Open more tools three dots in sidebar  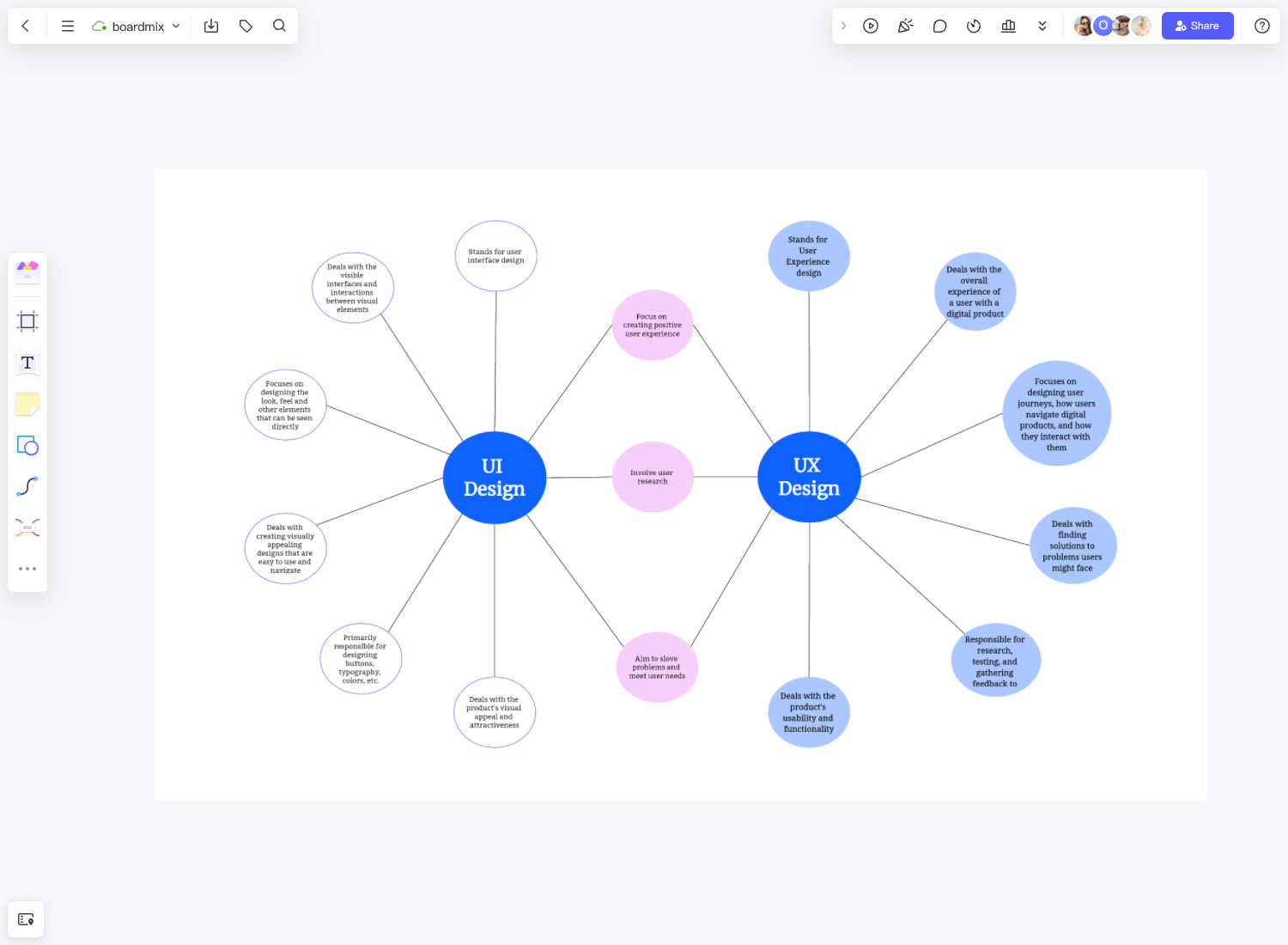click(27, 569)
